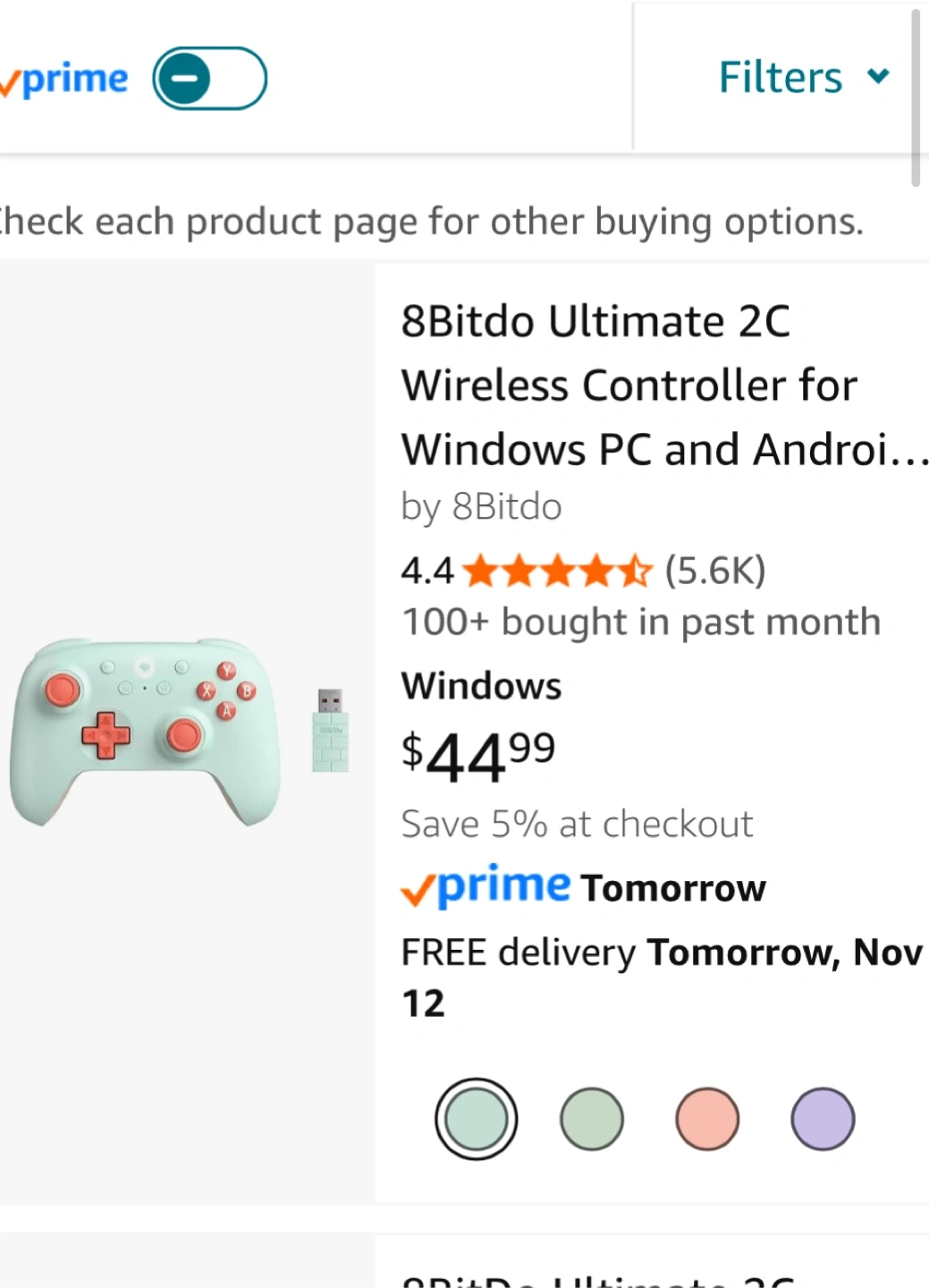
Task: Click the mint controller product image
Action: click(145, 730)
